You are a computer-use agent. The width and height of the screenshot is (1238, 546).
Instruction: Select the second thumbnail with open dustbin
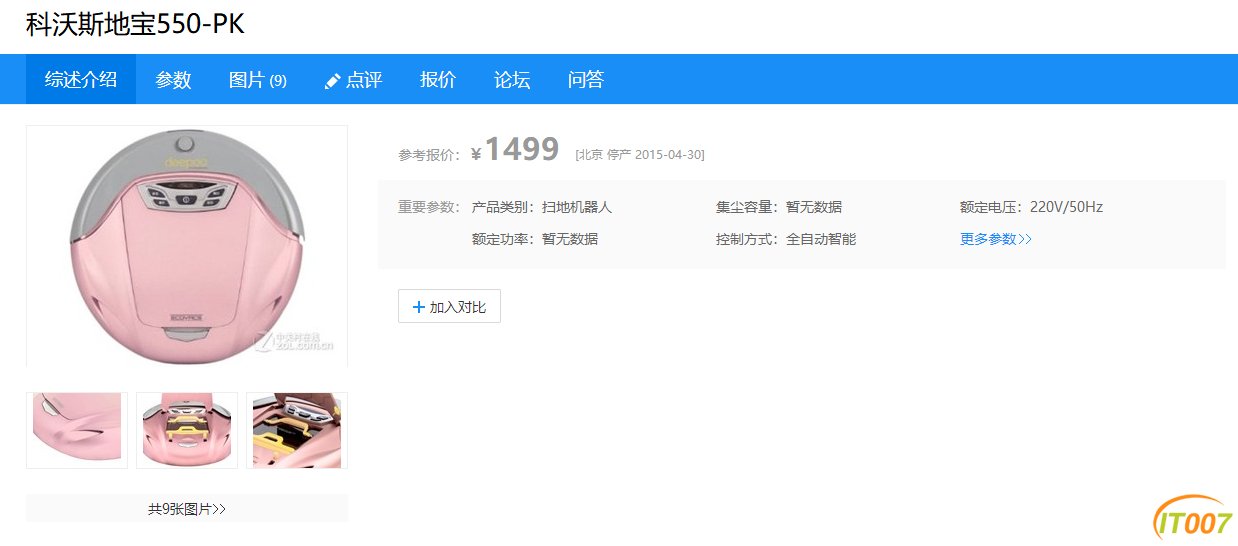pyautogui.click(x=187, y=430)
